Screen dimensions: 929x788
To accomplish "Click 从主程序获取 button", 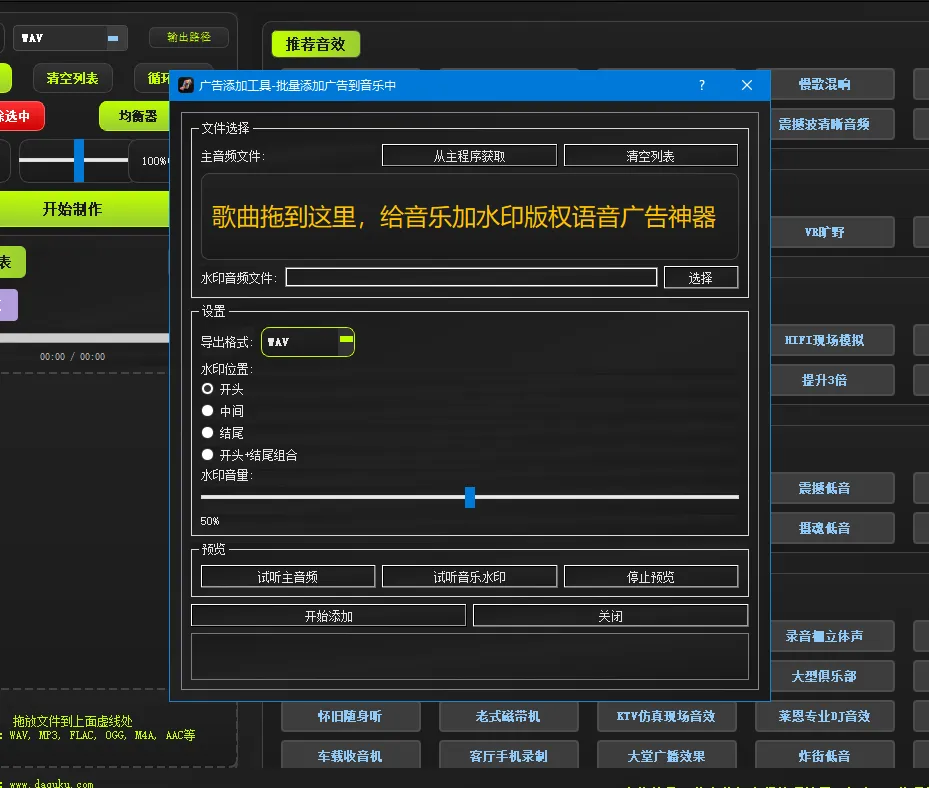I will [469, 156].
